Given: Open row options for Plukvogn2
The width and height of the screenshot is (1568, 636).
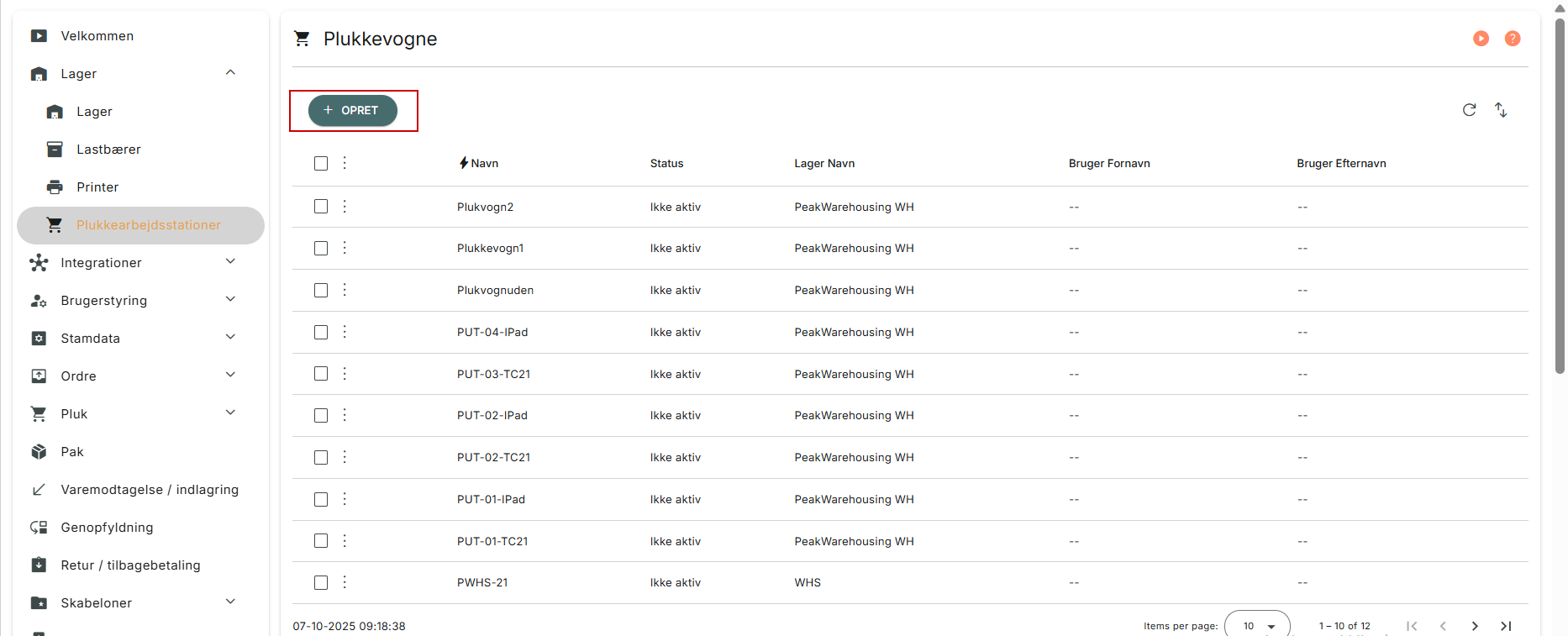Looking at the screenshot, I should click(345, 206).
